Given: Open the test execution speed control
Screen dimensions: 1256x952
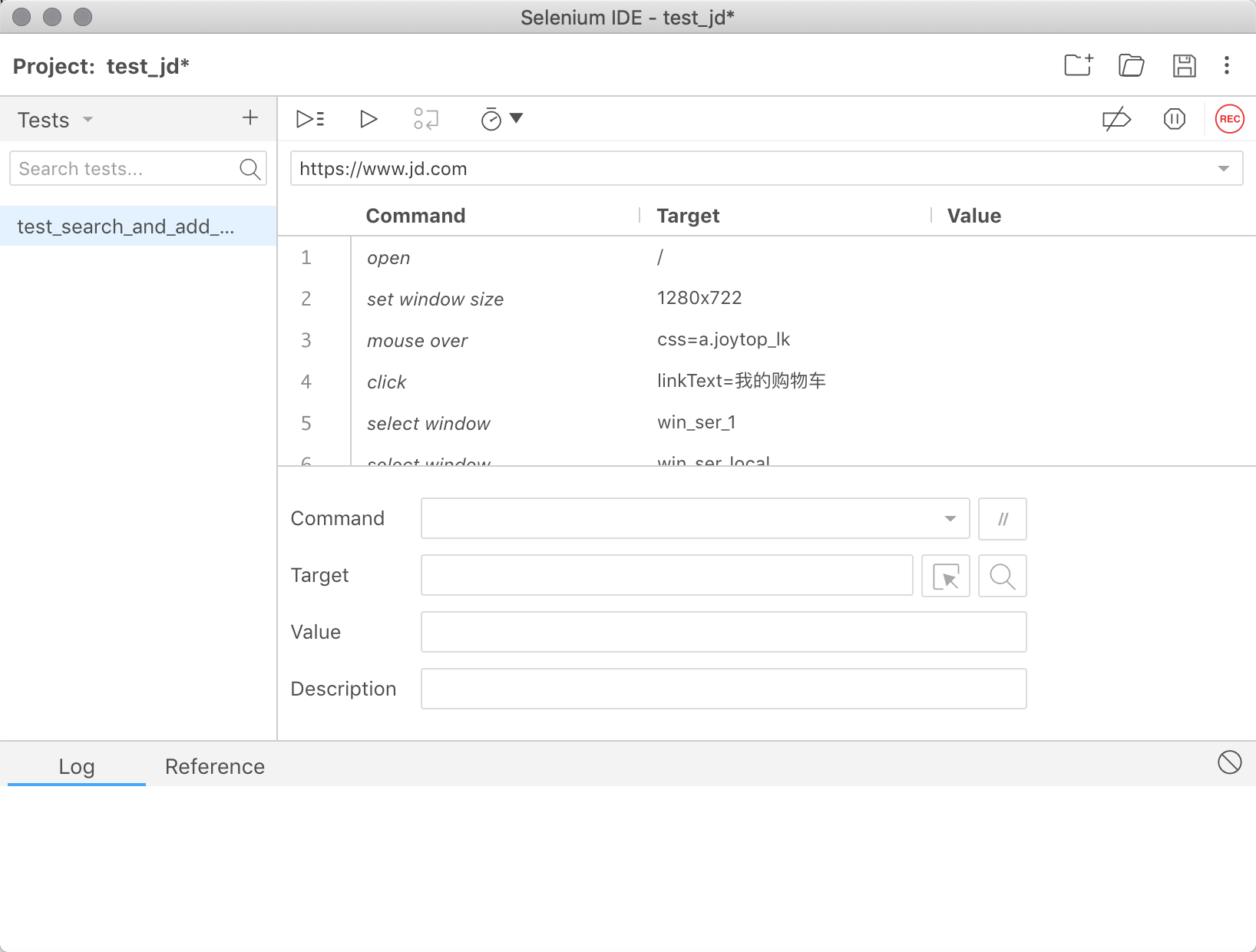Looking at the screenshot, I should [x=501, y=119].
